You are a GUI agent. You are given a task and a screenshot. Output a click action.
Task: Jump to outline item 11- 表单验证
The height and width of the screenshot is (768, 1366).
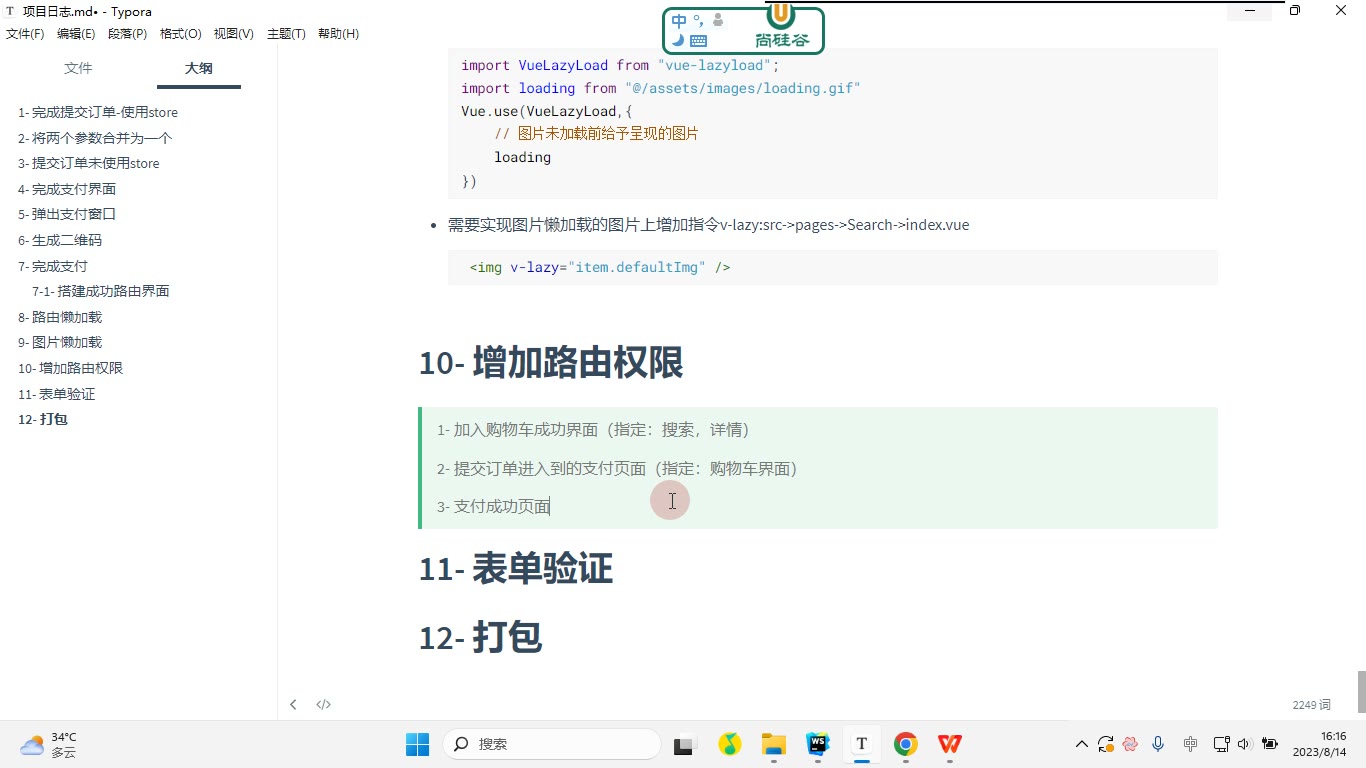coord(57,394)
